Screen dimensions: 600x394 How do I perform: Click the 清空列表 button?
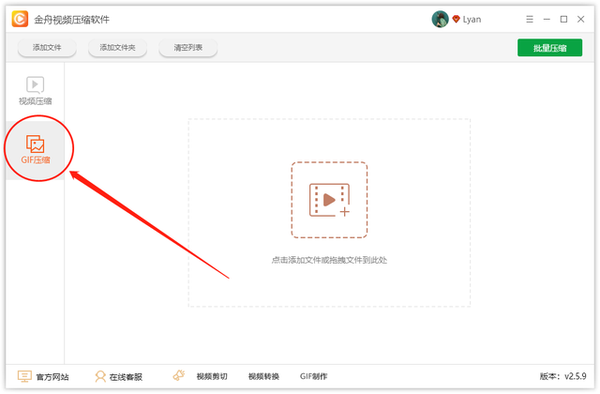tap(188, 48)
